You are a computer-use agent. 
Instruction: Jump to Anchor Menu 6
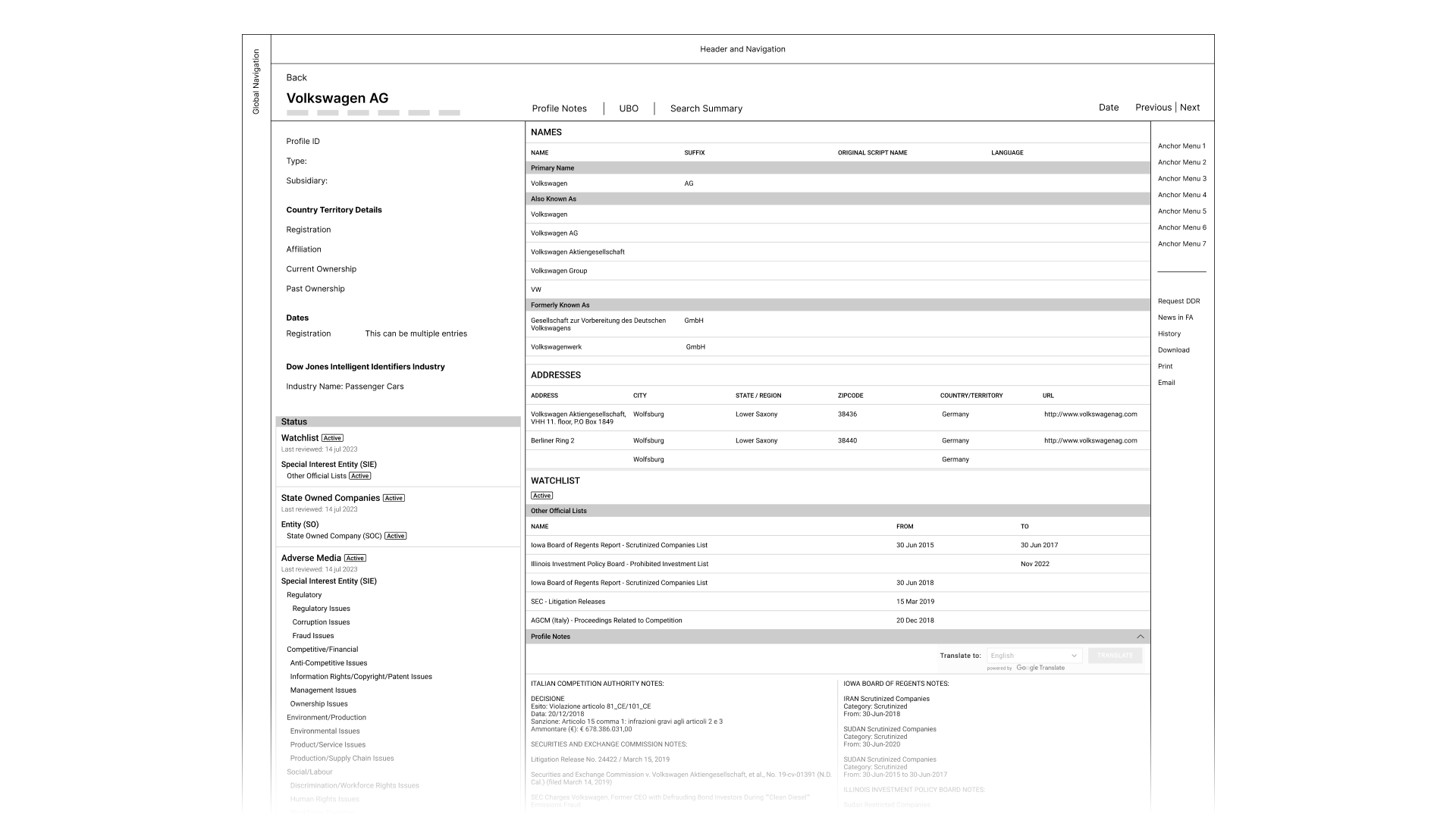click(x=1181, y=227)
